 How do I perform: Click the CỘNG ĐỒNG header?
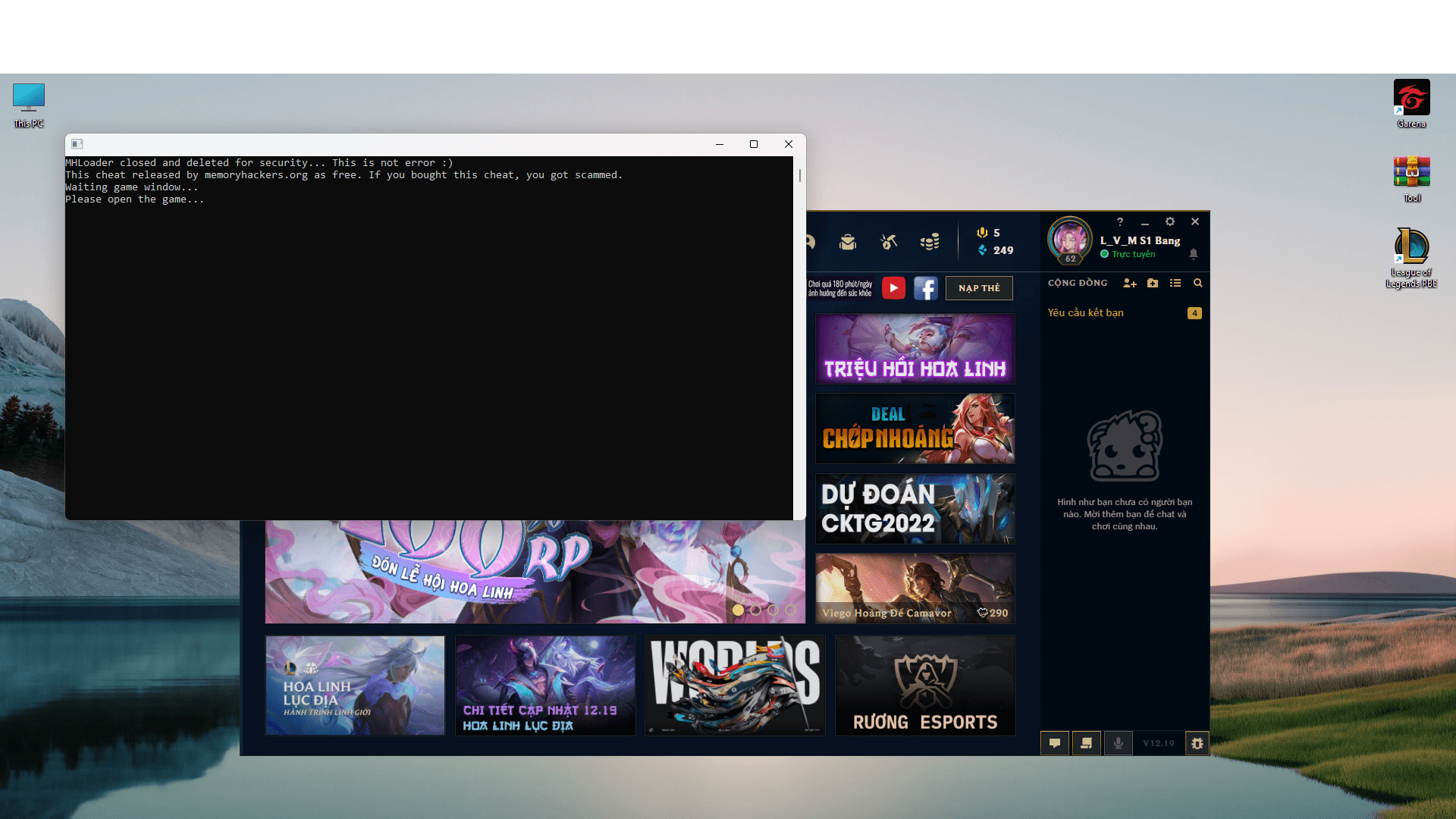1078,283
